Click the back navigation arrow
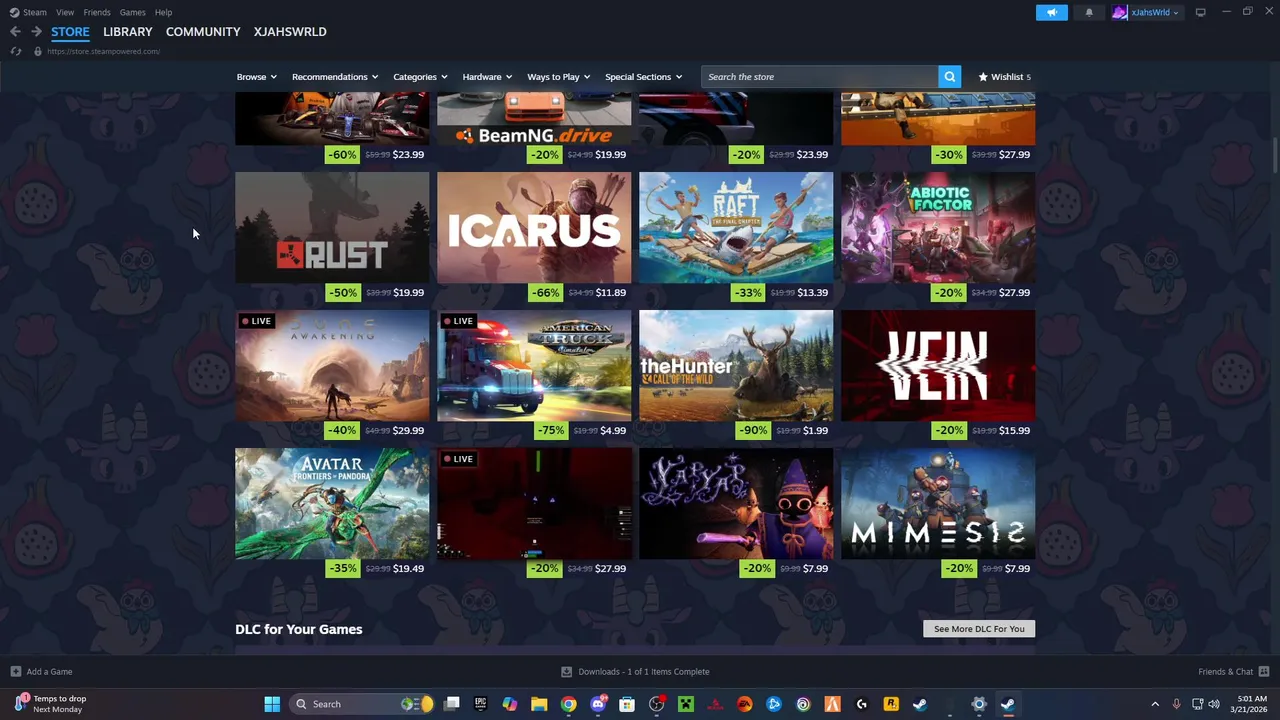 15,32
